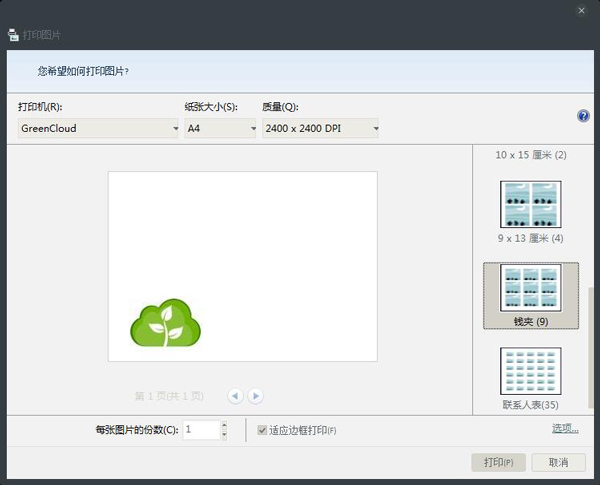Open the A4 paper size dropdown
Viewport: 600px width, 485px height.
pyautogui.click(x=220, y=128)
